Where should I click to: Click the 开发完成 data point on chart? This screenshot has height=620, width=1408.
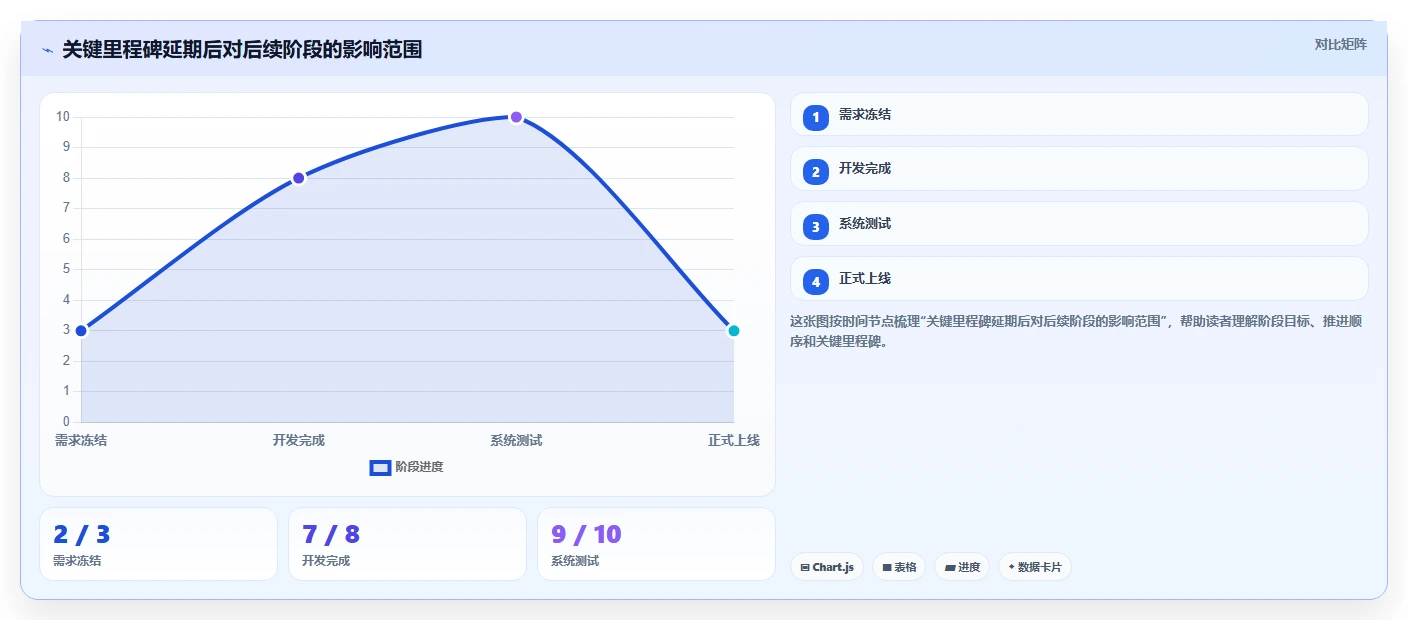pos(298,178)
